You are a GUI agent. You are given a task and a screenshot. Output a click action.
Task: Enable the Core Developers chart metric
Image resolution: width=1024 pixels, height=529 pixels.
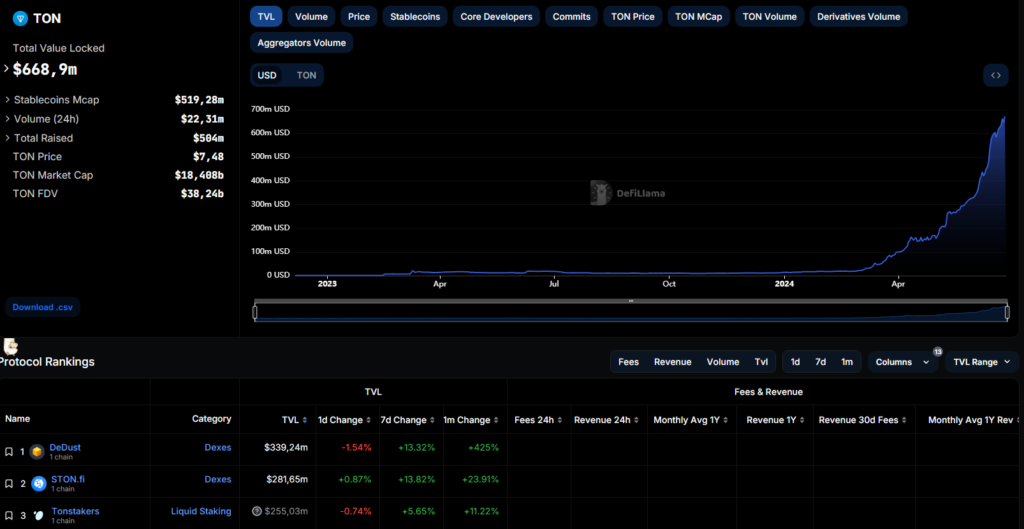(x=496, y=16)
